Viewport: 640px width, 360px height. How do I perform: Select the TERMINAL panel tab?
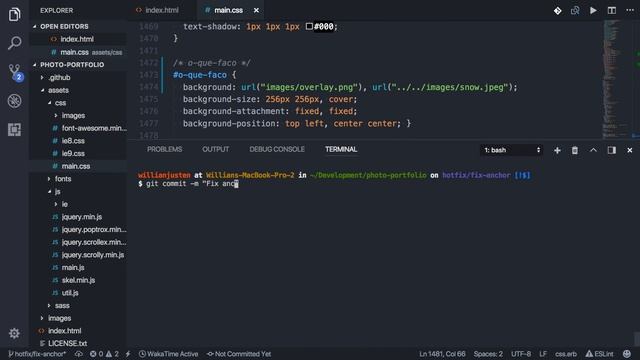(x=341, y=149)
